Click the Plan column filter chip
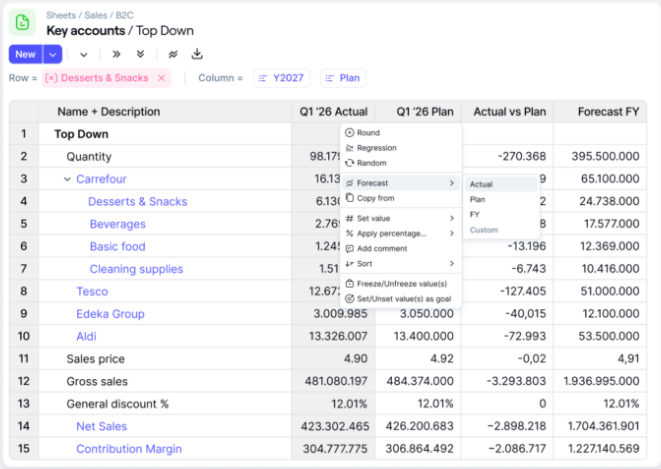The height and width of the screenshot is (469, 661). pyautogui.click(x=343, y=78)
